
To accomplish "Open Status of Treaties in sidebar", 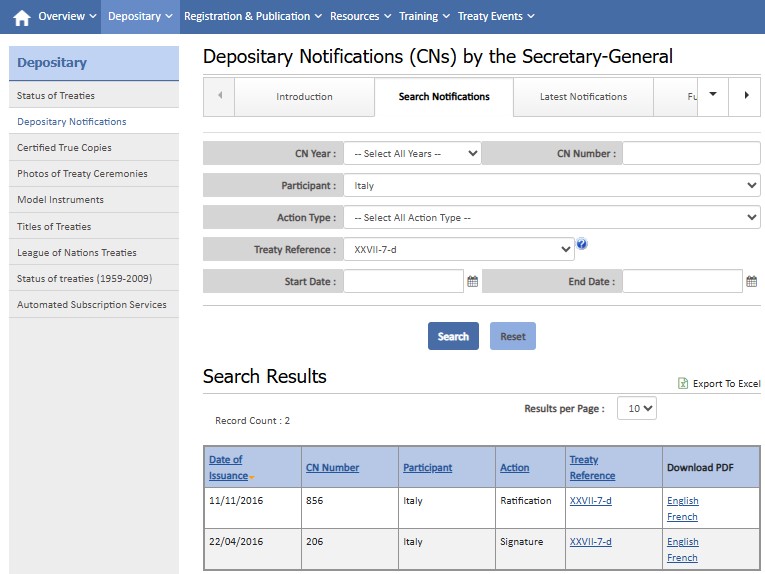I will pyautogui.click(x=56, y=96).
